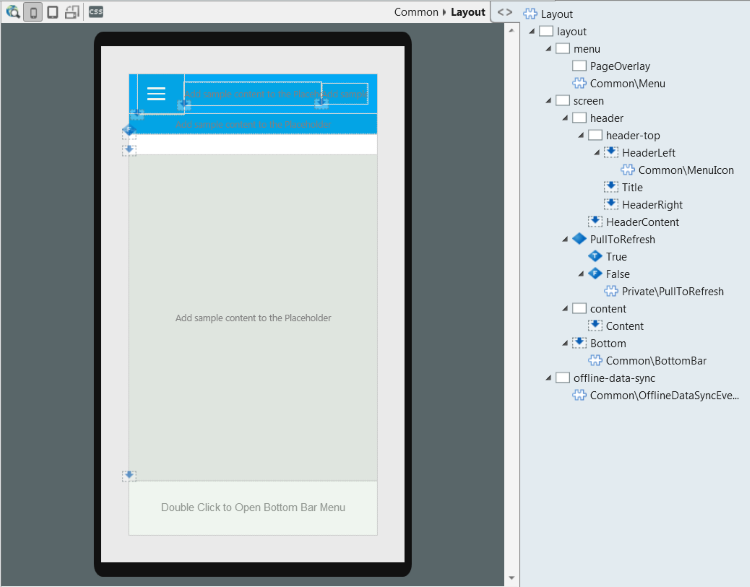This screenshot has height=587, width=750.
Task: Click the hamburger menu icon in header
Action: point(156,93)
